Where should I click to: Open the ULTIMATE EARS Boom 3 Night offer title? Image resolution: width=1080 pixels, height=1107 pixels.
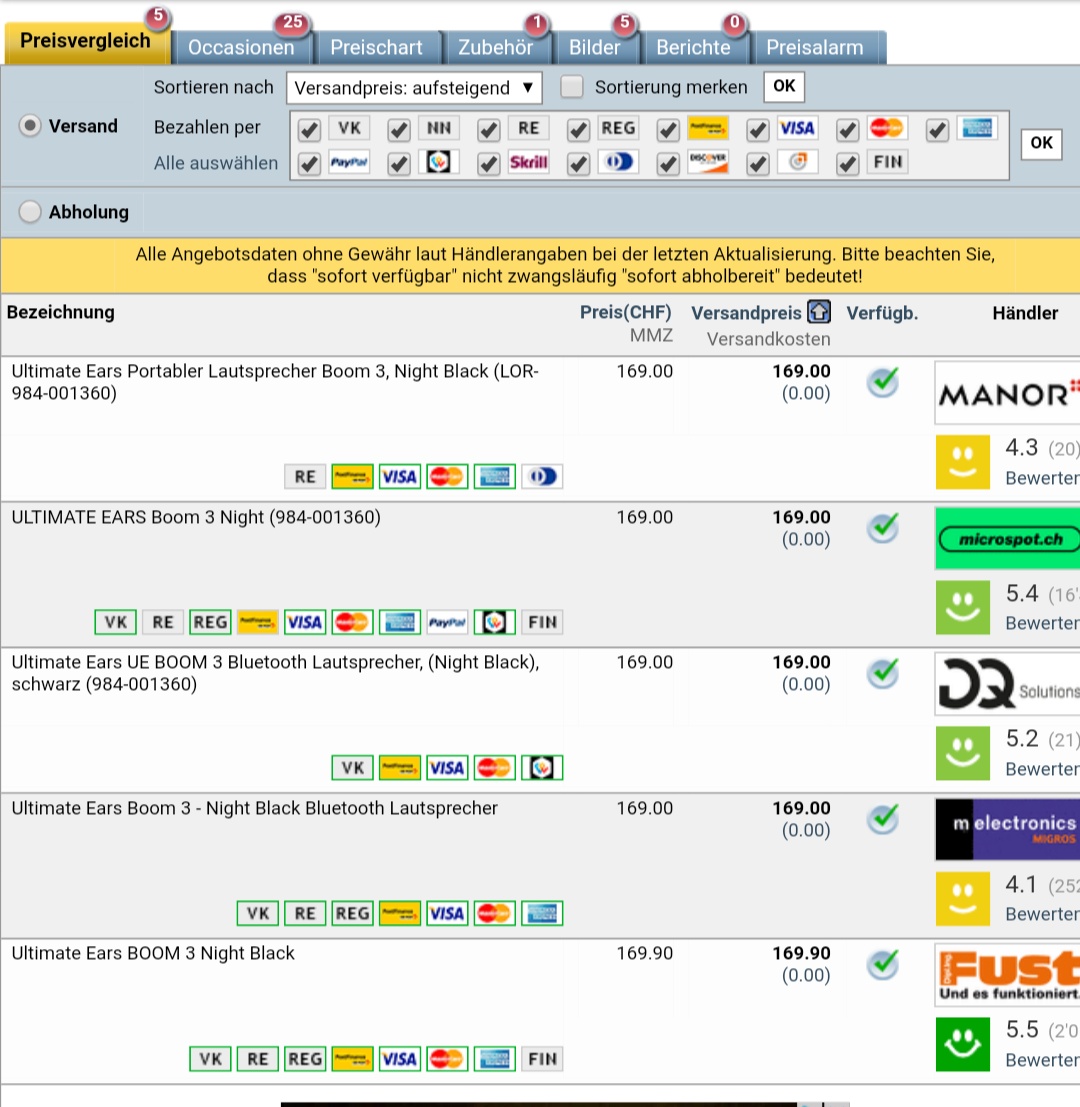[x=196, y=517]
